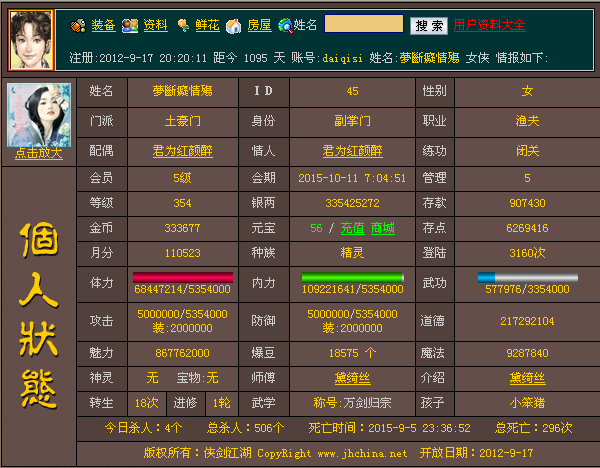Select the 存款 value 907430
The height and width of the screenshot is (468, 600).
(x=527, y=203)
